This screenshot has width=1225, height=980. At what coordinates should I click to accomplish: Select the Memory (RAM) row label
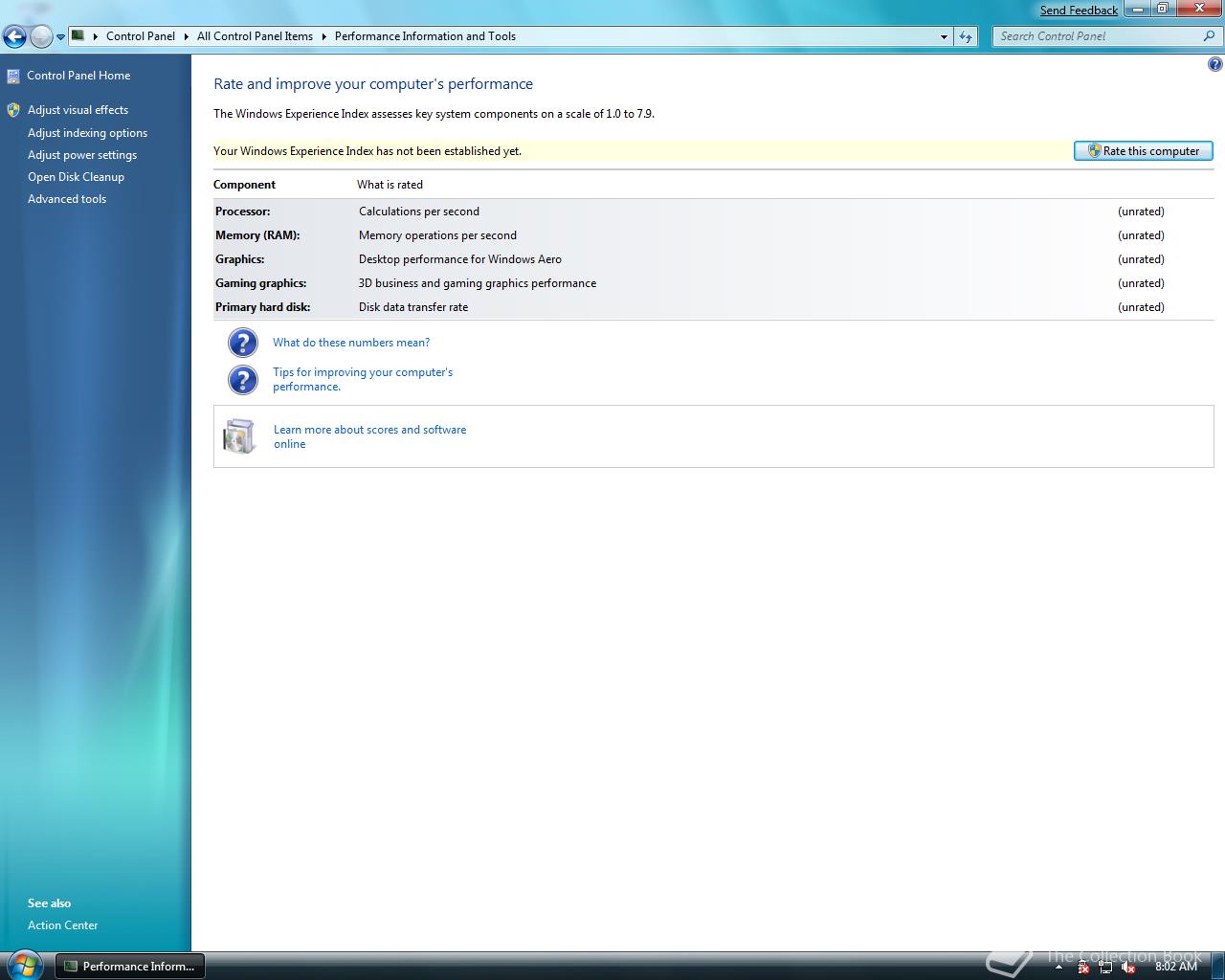pos(257,235)
